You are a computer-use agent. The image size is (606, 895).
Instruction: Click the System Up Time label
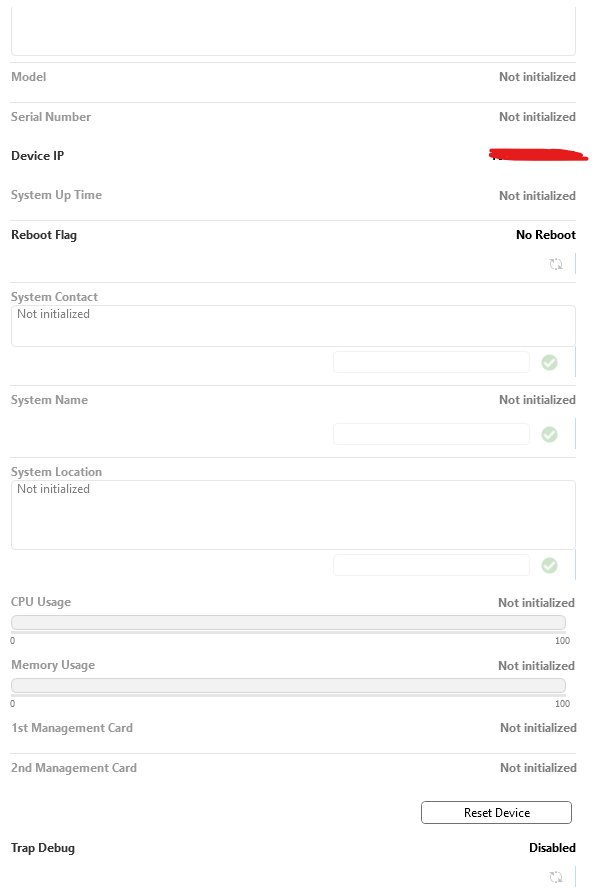click(56, 195)
